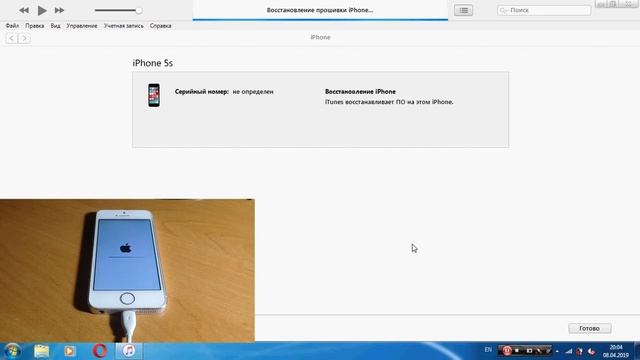This screenshot has width=640, height=360.
Task: Click the volume slider knob
Action: click(139, 10)
